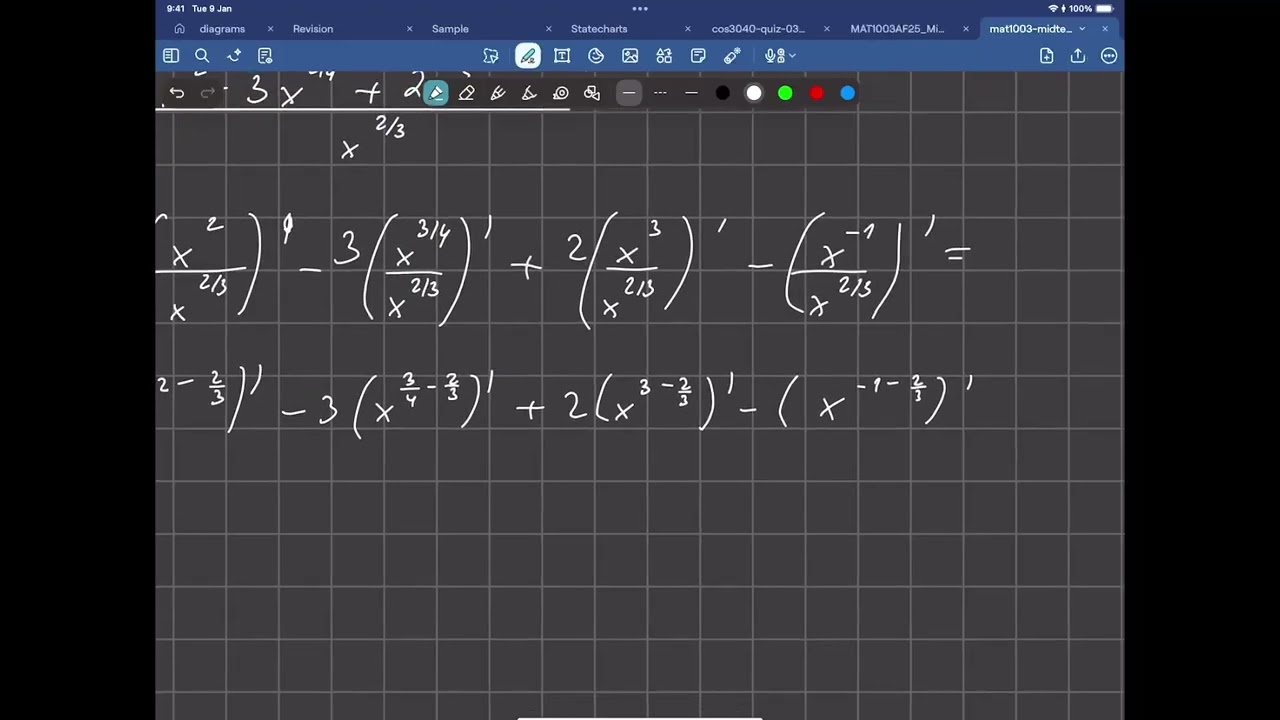This screenshot has width=1280, height=720.
Task: Redo the last undone stroke
Action: [208, 93]
